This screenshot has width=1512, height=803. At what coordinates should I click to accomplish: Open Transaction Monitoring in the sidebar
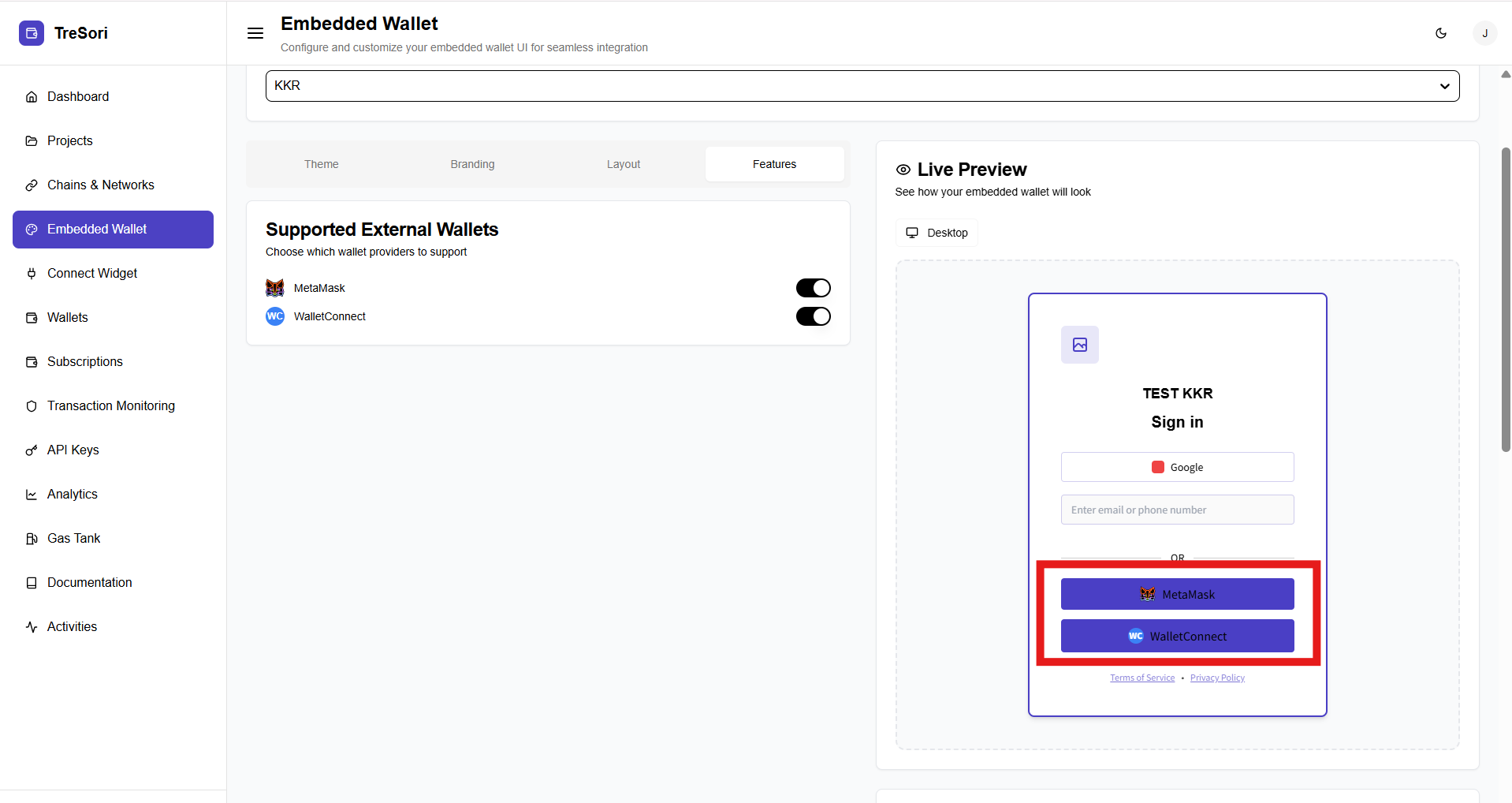111,405
